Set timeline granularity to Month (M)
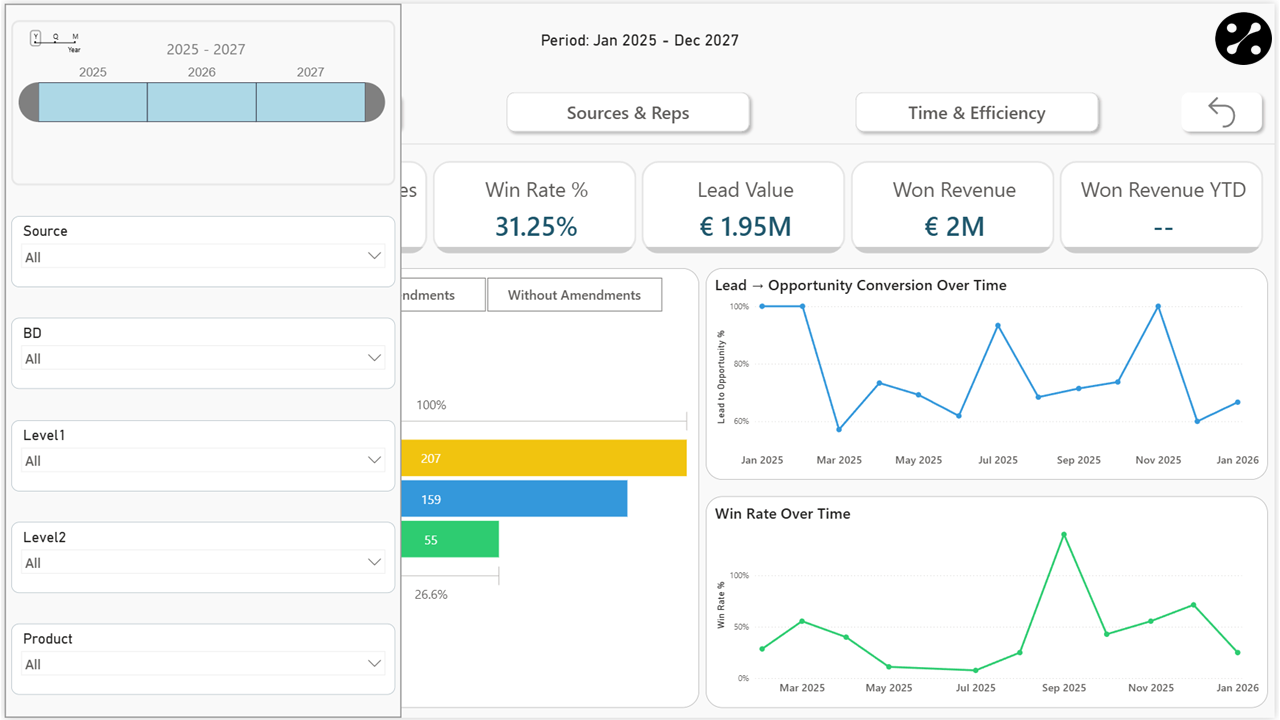 (75, 38)
